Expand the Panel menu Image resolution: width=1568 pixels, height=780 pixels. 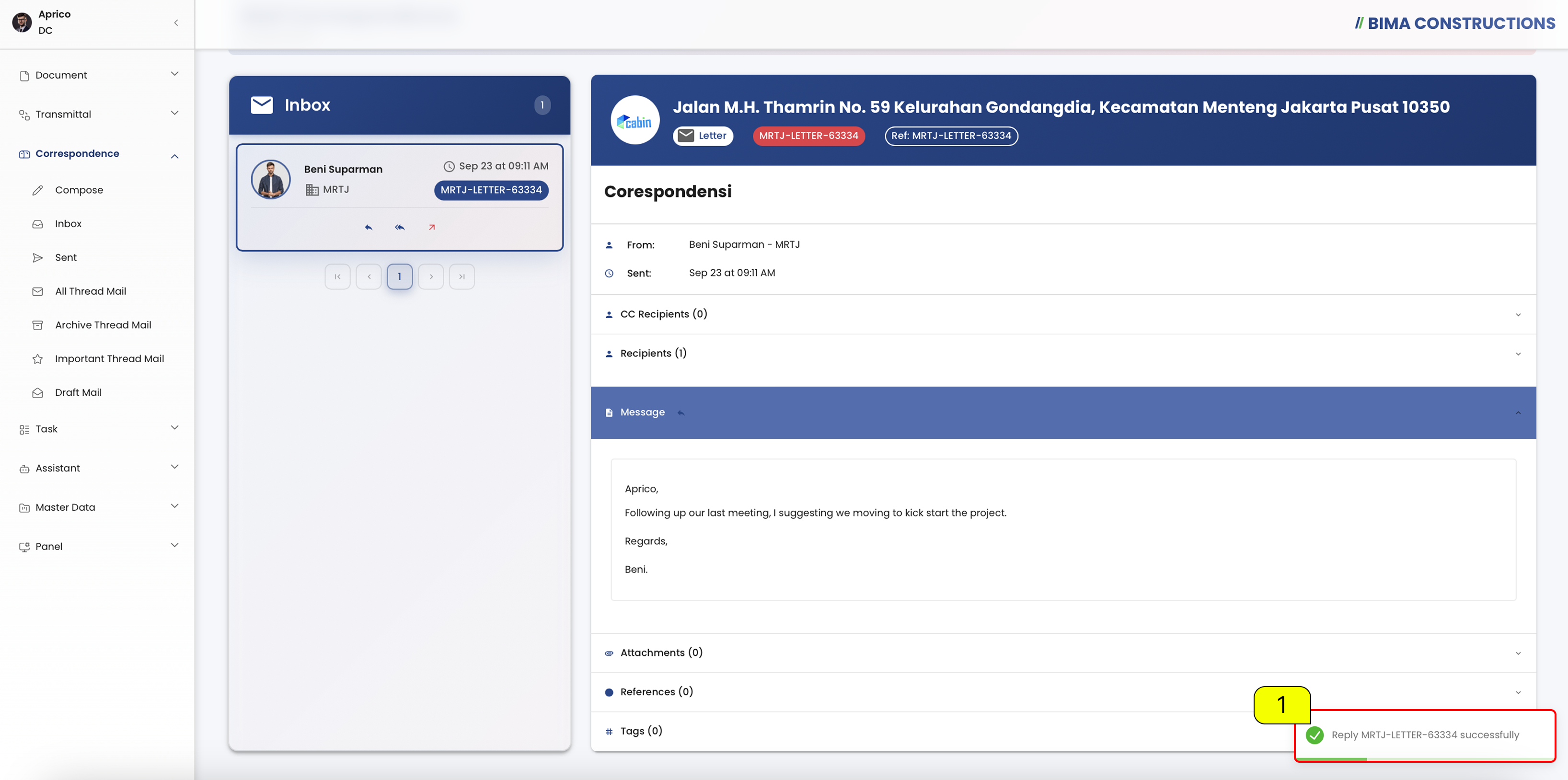98,546
